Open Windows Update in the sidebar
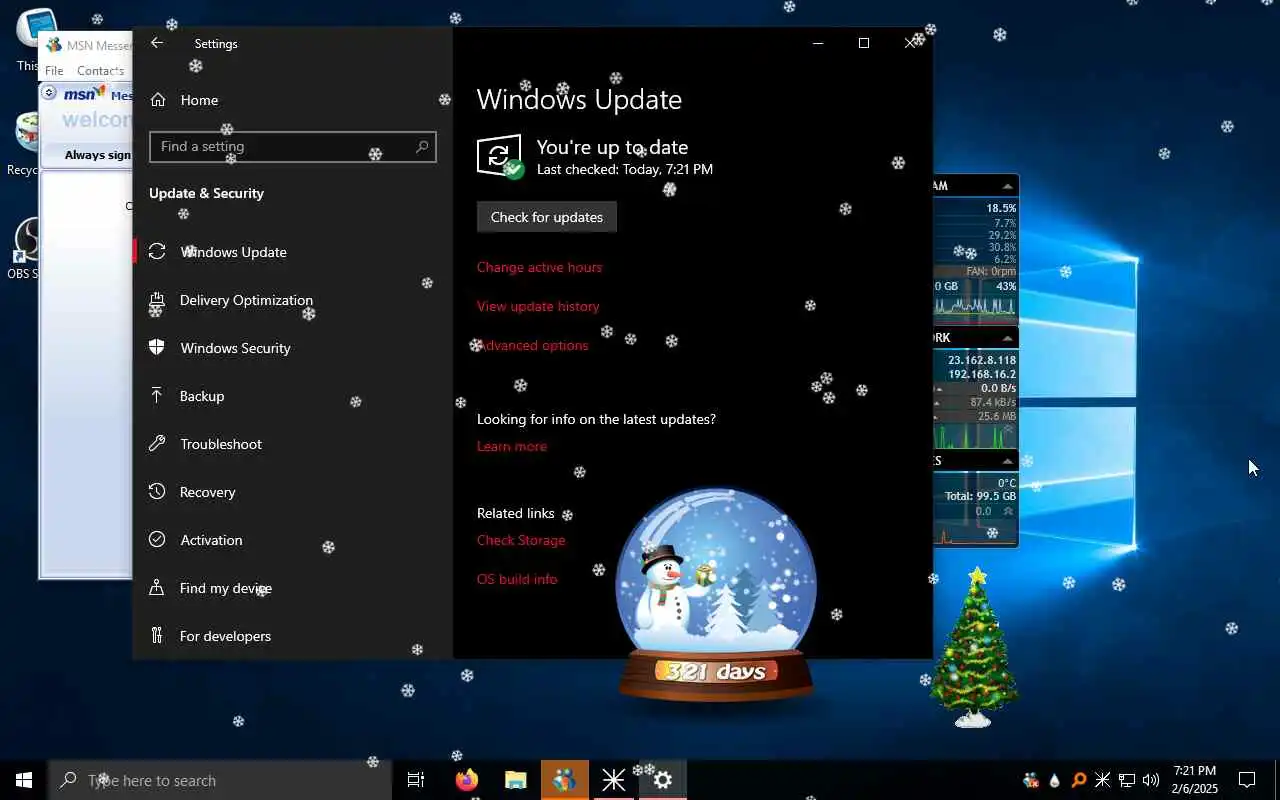This screenshot has width=1280, height=800. (x=292, y=252)
